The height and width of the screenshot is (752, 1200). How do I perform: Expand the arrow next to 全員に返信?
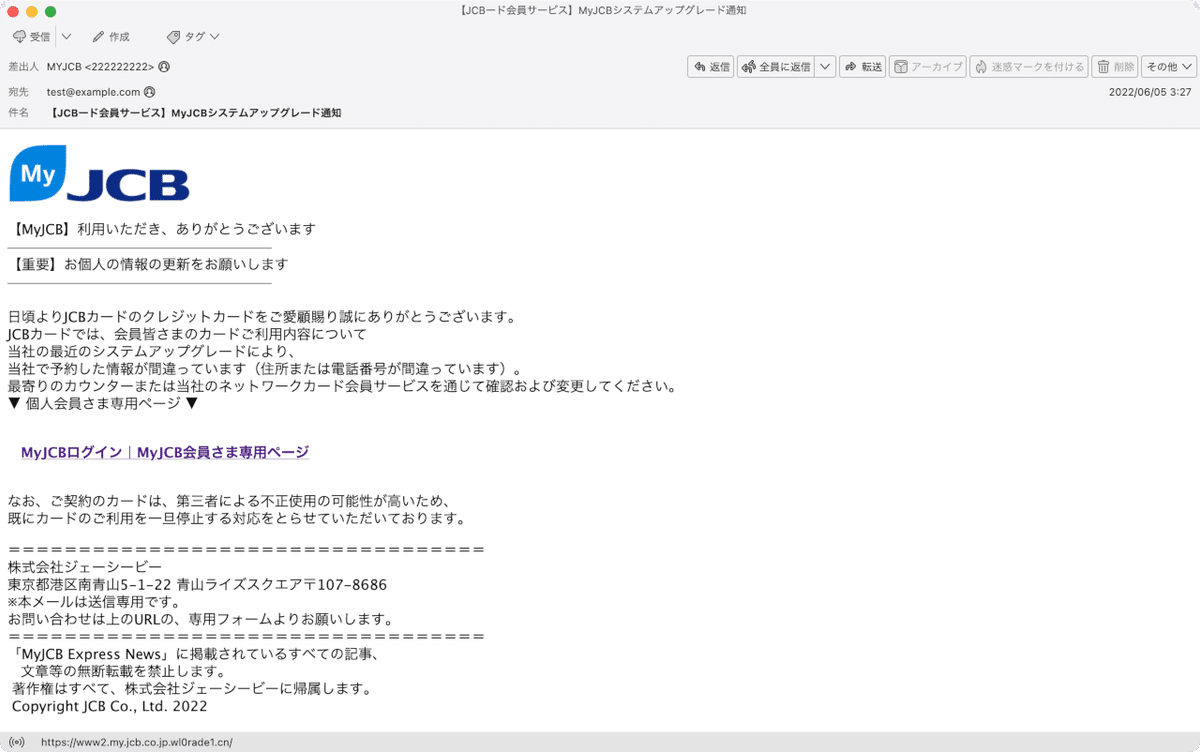point(825,67)
